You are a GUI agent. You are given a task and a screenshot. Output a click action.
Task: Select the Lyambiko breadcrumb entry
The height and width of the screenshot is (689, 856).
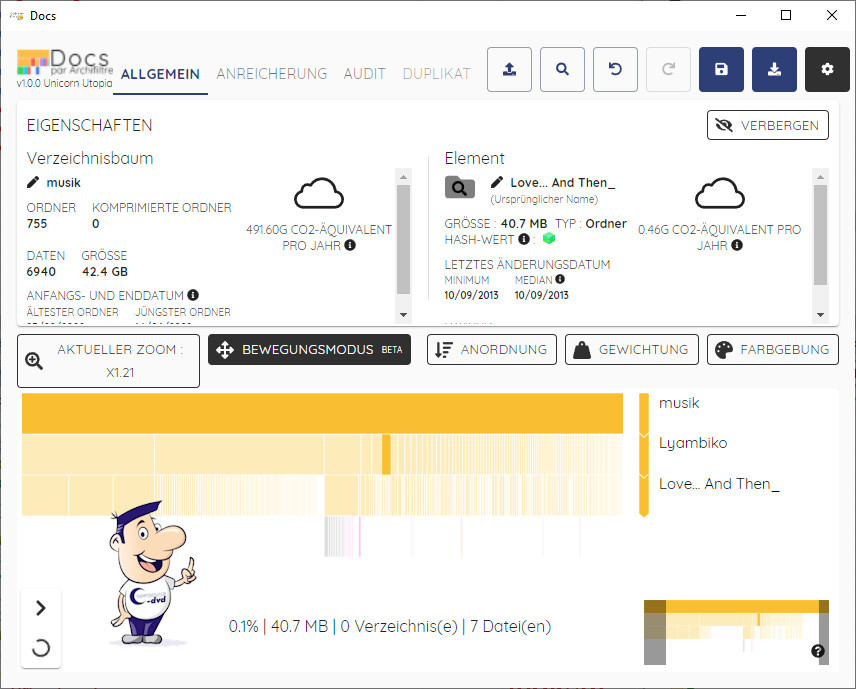692,443
